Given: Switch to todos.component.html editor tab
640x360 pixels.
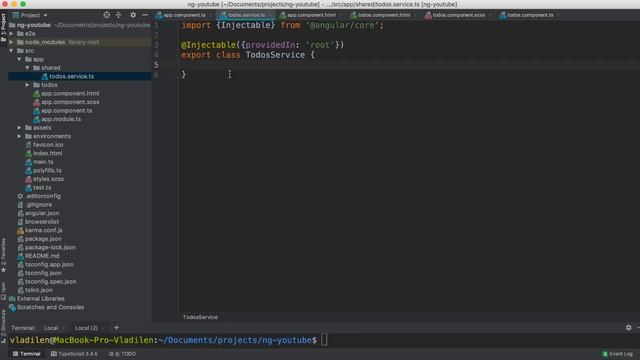Looking at the screenshot, I should (x=384, y=15).
